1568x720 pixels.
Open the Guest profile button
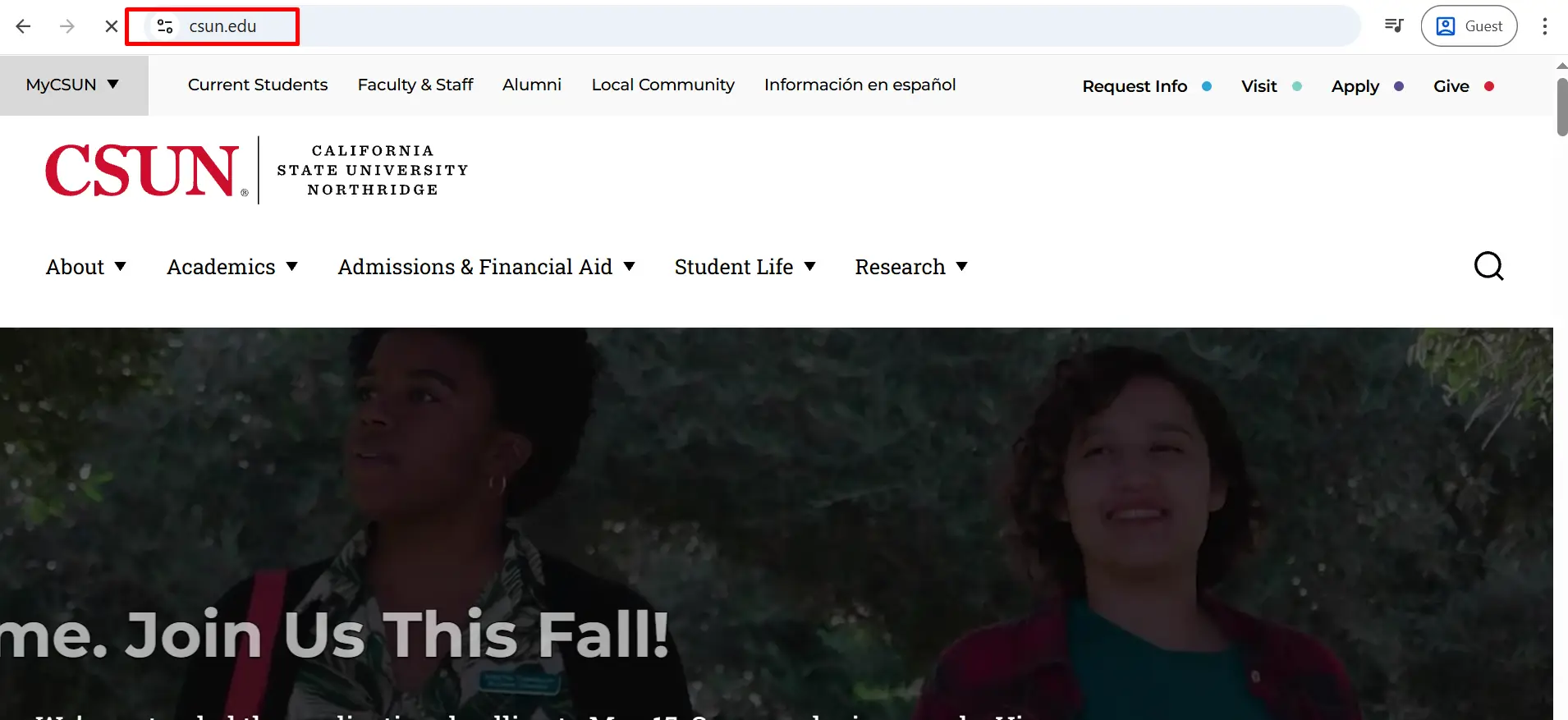[x=1469, y=26]
